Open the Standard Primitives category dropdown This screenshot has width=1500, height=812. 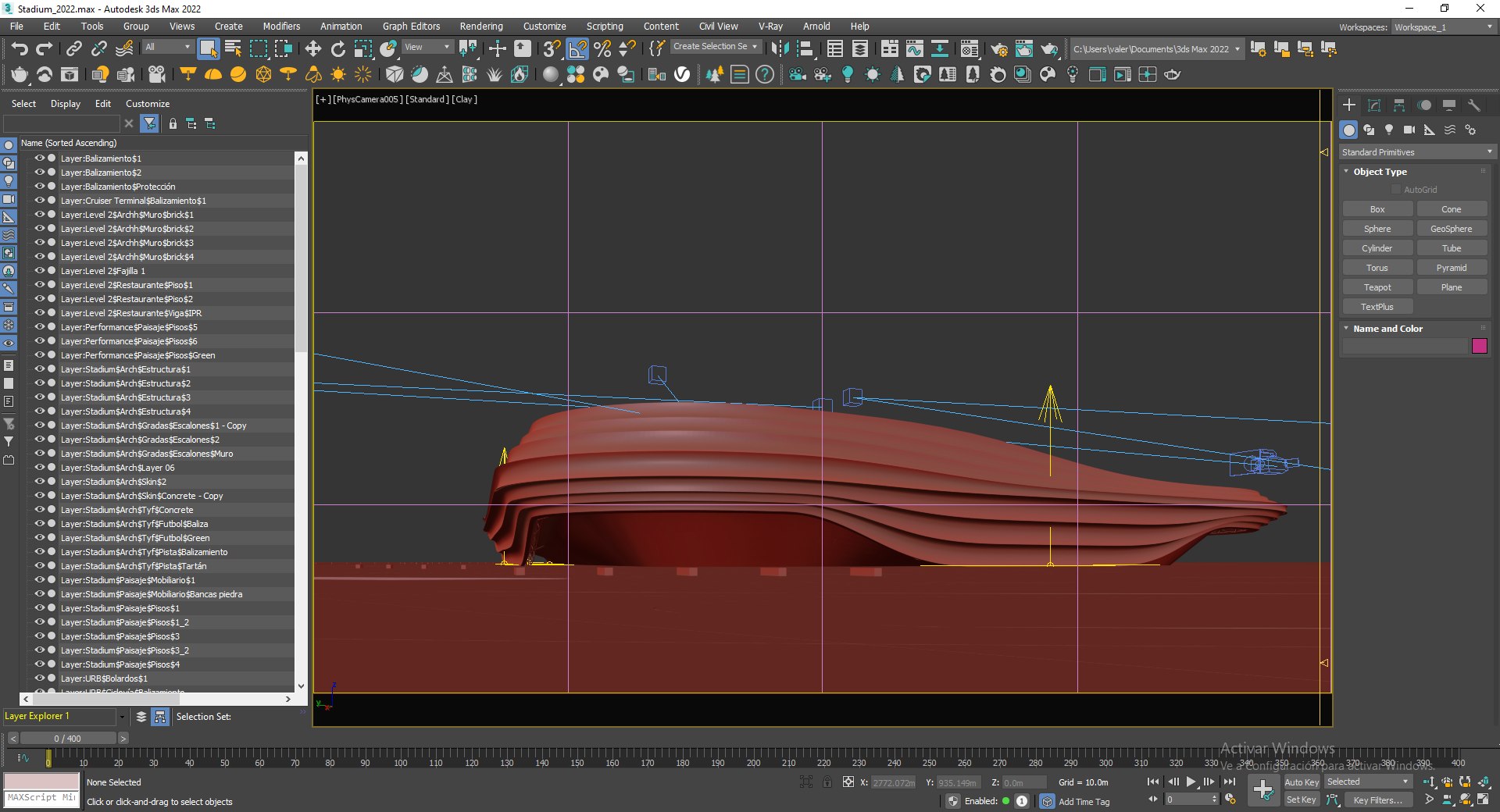(x=1416, y=152)
